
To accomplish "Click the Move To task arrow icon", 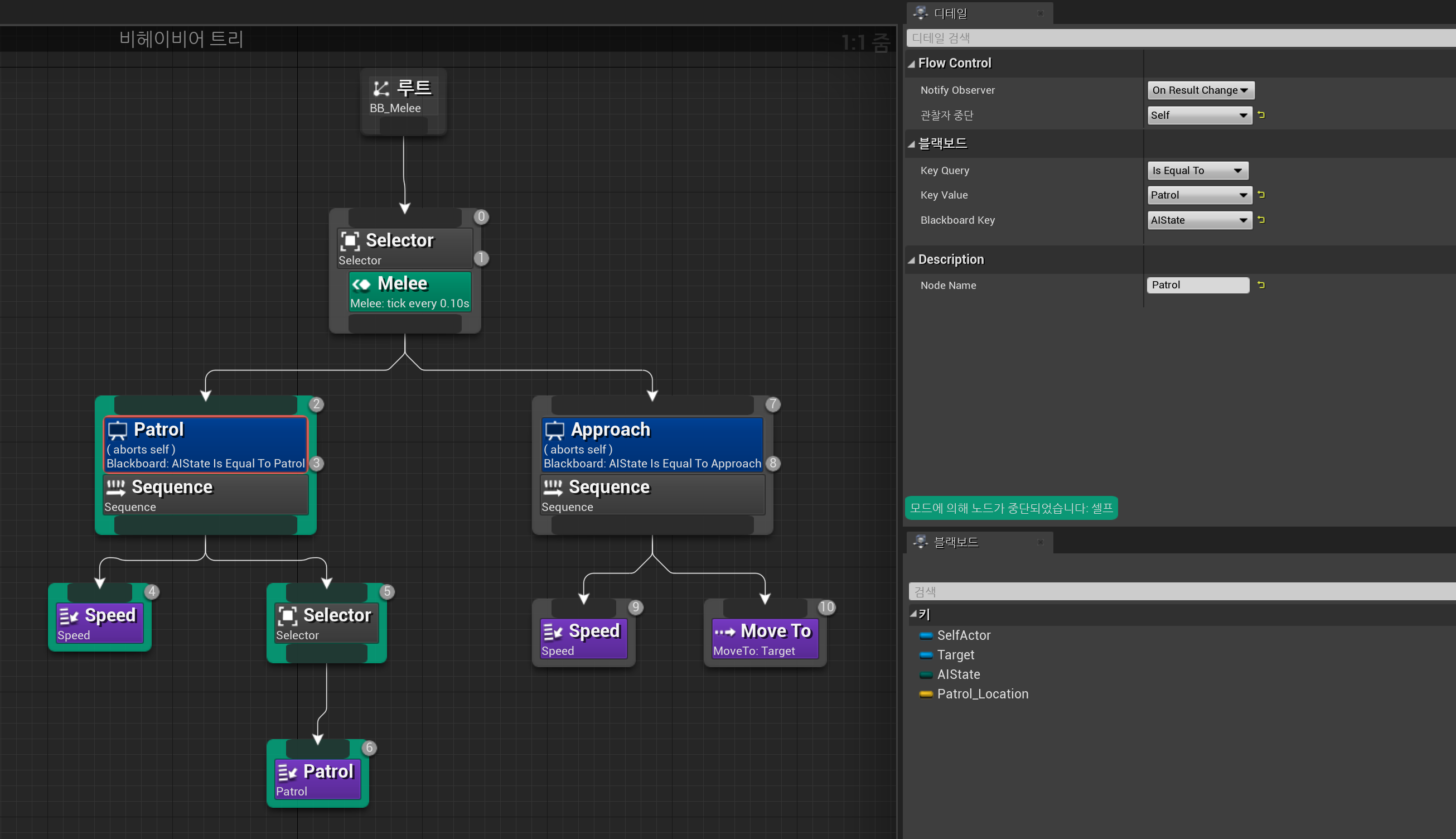I will point(724,631).
